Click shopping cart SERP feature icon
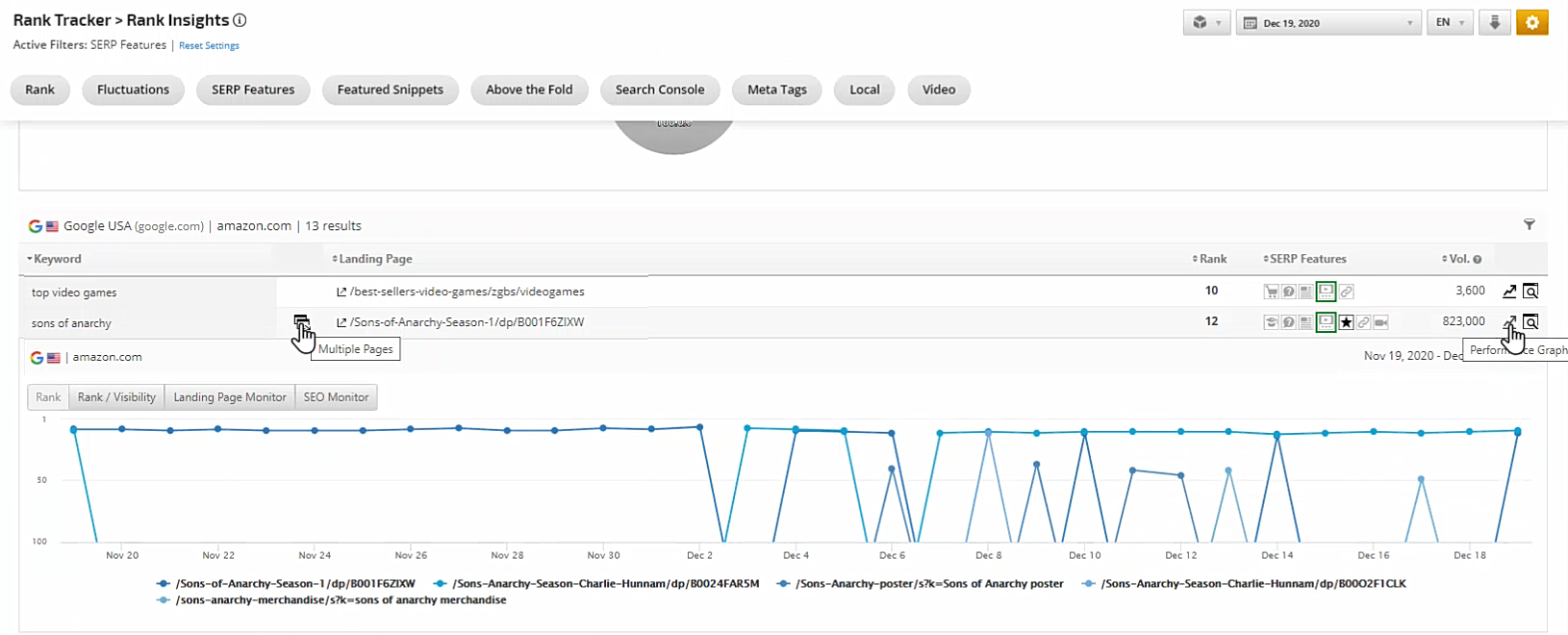 tap(1271, 292)
